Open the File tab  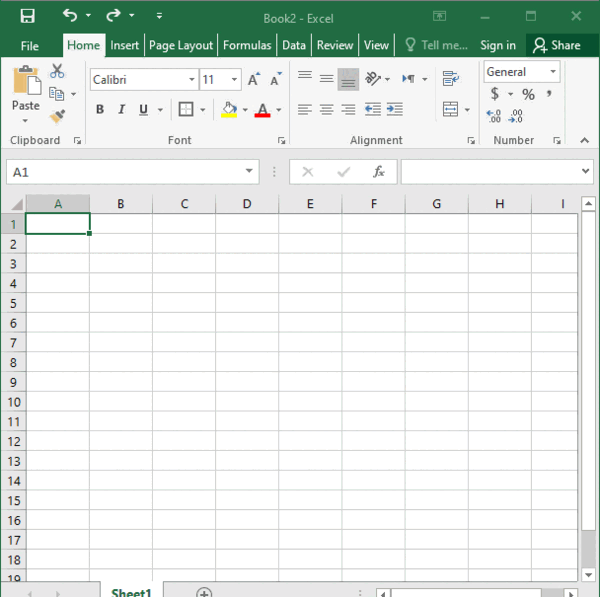[x=29, y=46]
